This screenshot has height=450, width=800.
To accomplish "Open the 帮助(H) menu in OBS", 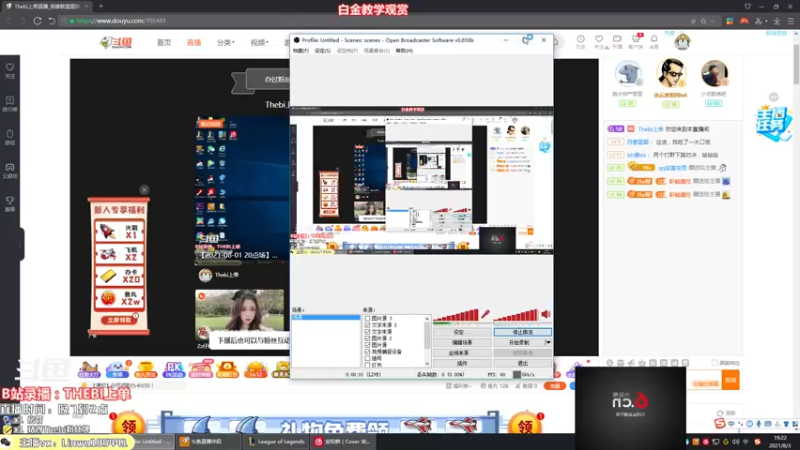I will (x=404, y=51).
